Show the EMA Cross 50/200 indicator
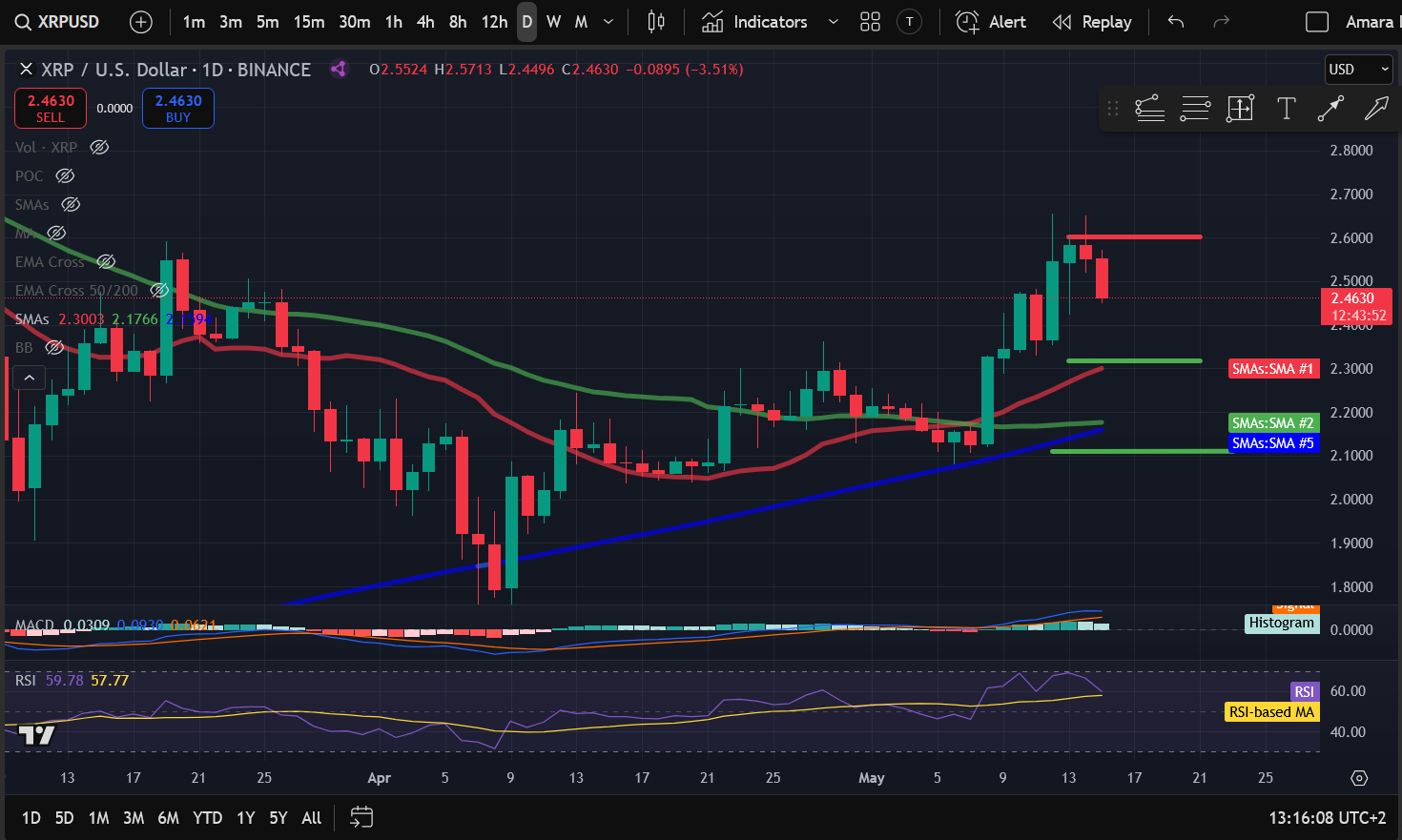Screen dimensions: 1402x840 [x=159, y=290]
